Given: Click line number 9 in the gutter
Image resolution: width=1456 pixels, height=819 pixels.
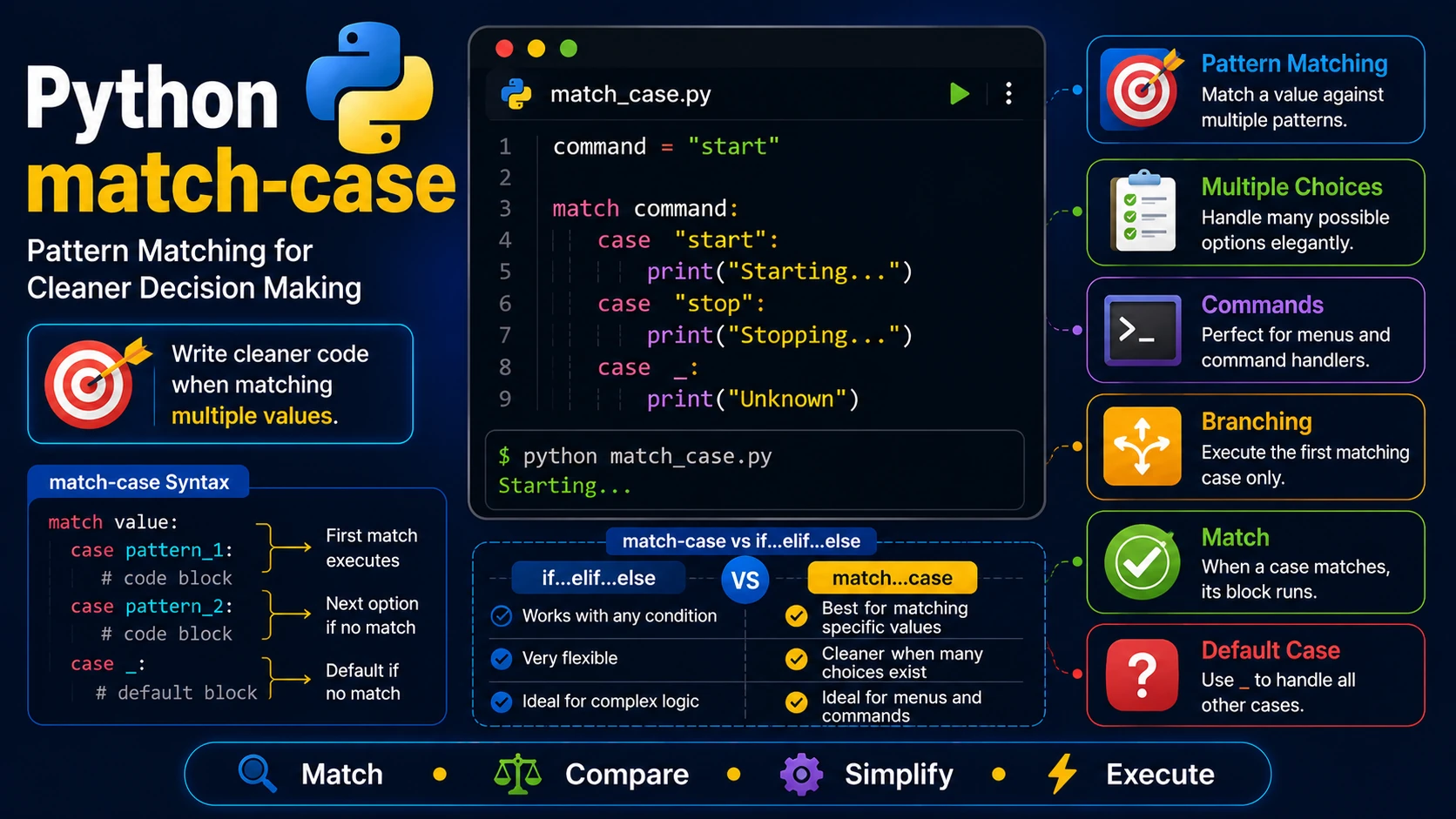Looking at the screenshot, I should [x=505, y=399].
